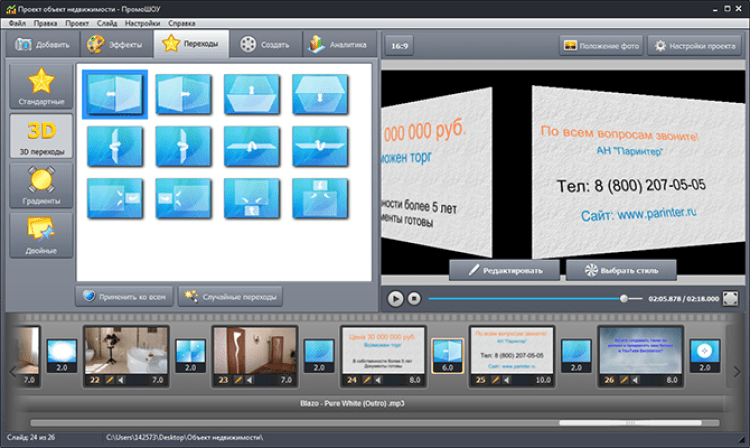Stop the slideshow preview

pos(414,298)
